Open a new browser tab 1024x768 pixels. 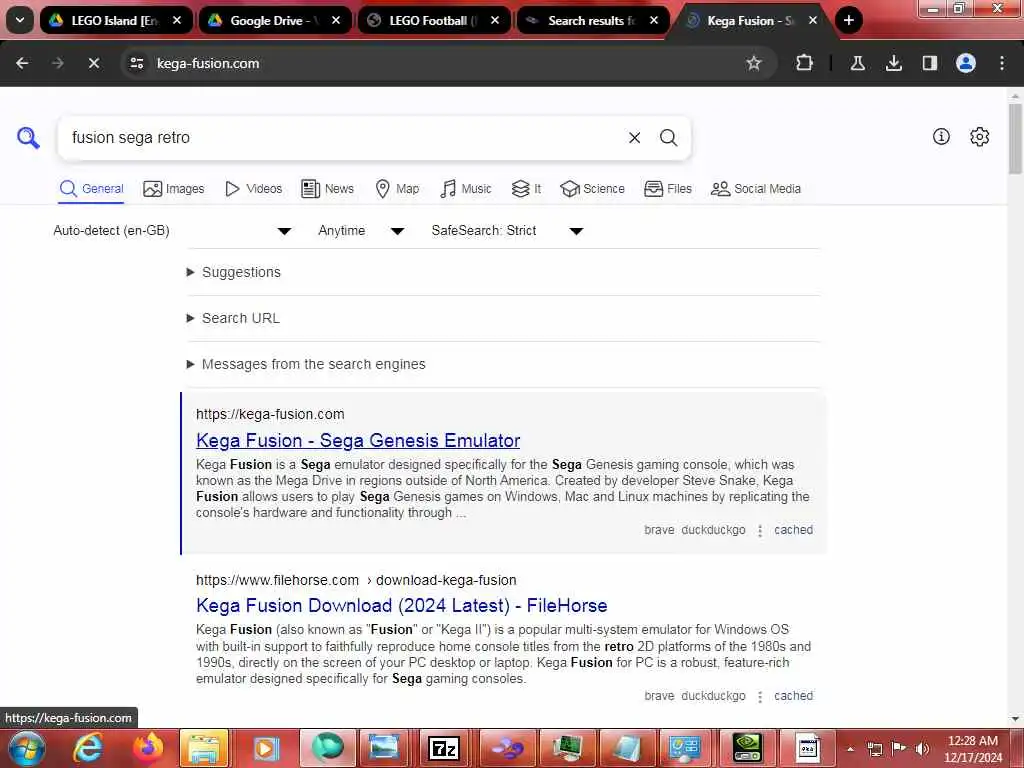pyautogui.click(x=848, y=20)
